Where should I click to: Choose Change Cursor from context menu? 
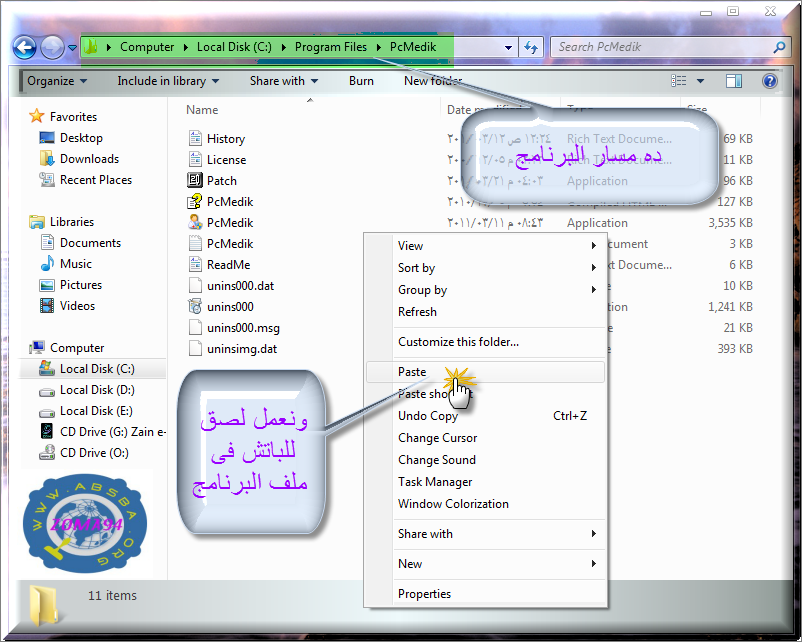point(485,438)
